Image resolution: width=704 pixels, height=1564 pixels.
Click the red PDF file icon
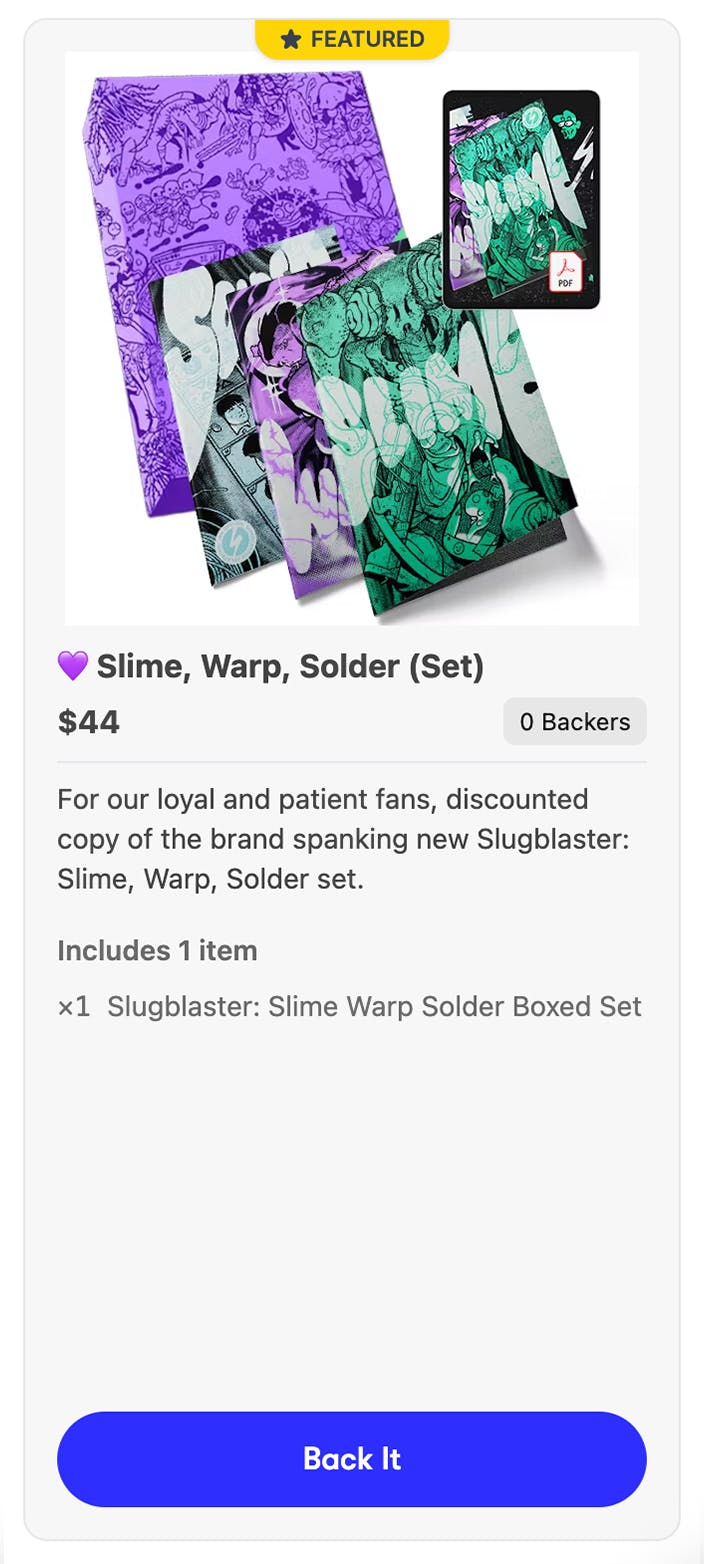click(565, 271)
